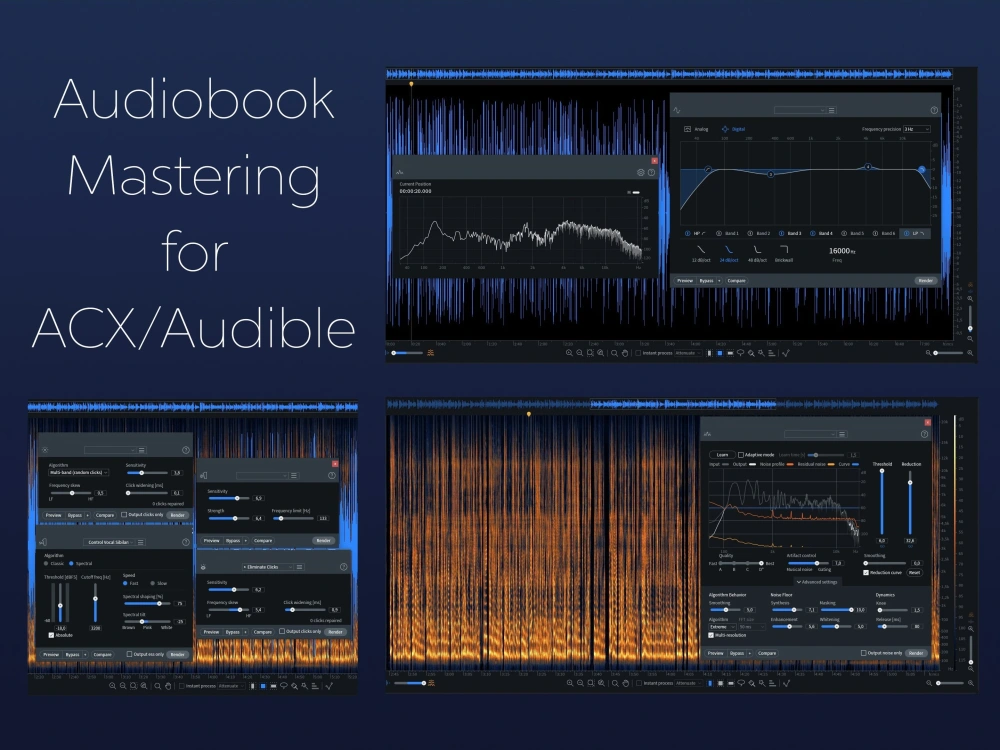Select the 48 dB/oct filter slope icon
Image resolution: width=1000 pixels, height=750 pixels.
[757, 249]
